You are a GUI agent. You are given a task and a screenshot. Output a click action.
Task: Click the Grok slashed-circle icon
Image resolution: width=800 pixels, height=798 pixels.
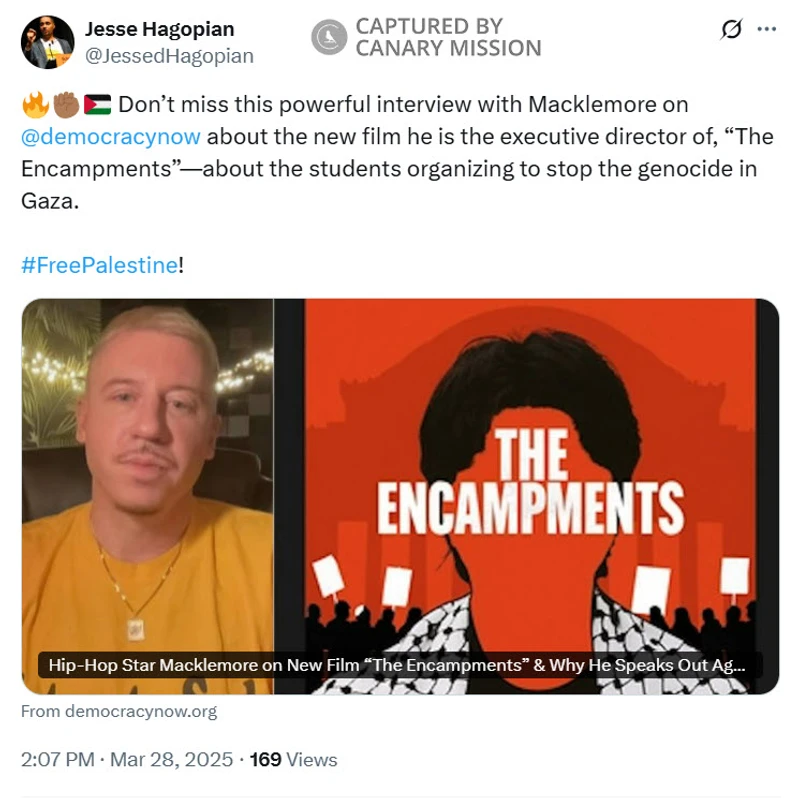[731, 29]
